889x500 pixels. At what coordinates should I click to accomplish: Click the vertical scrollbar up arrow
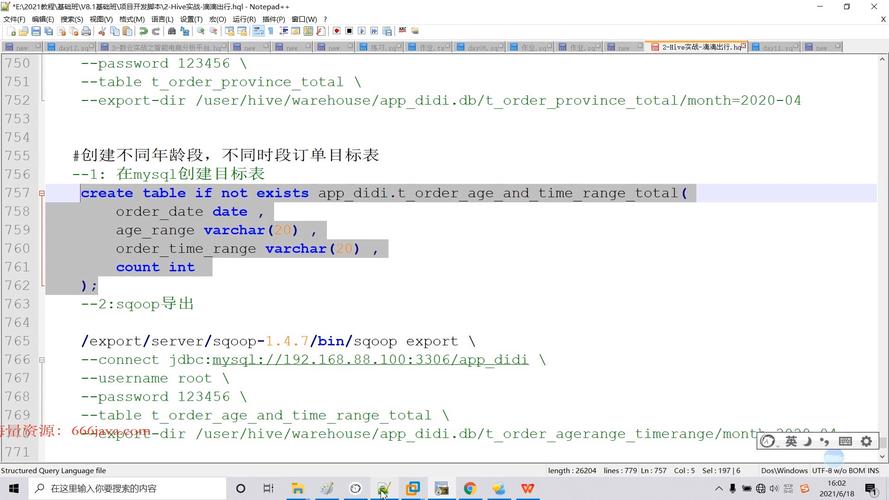[x=883, y=59]
